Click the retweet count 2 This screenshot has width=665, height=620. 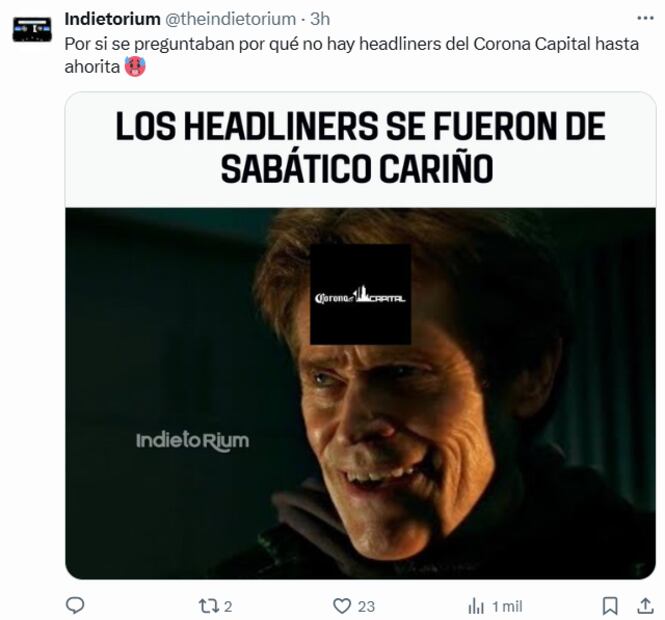(x=228, y=606)
